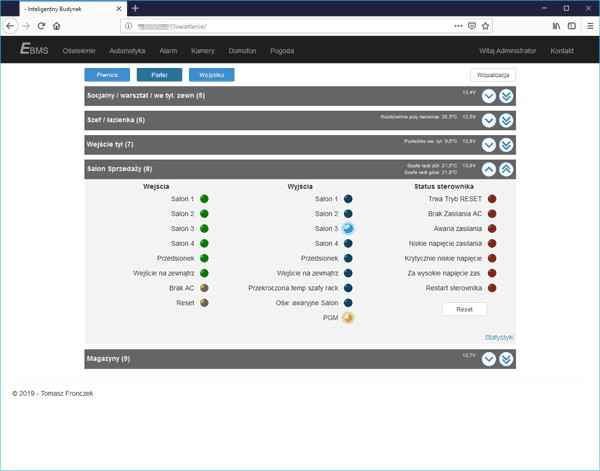The width and height of the screenshot is (600, 471).
Task: Reload the page with browser refresh icon
Action: coord(41,26)
